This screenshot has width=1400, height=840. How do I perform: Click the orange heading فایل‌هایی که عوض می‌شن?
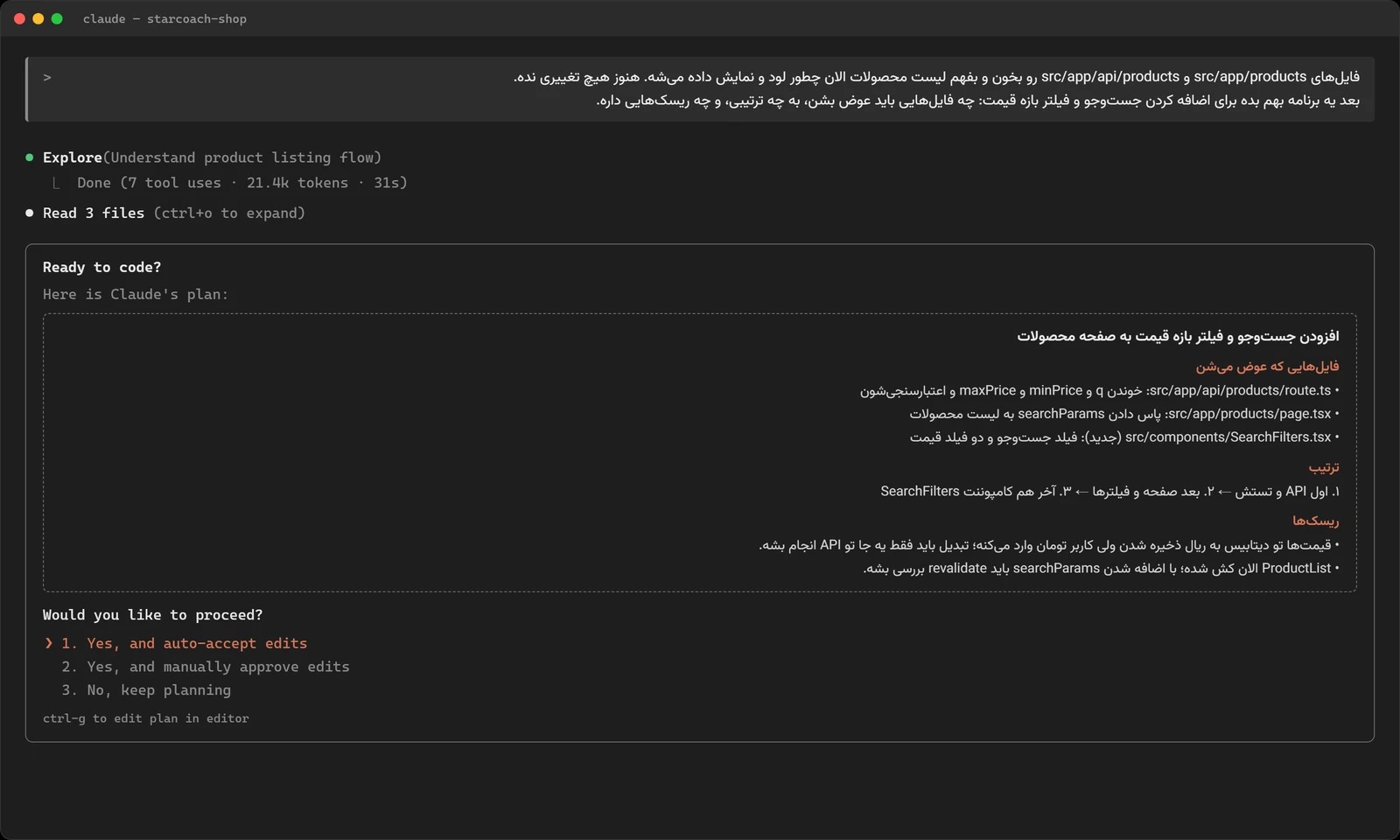[x=1267, y=366]
